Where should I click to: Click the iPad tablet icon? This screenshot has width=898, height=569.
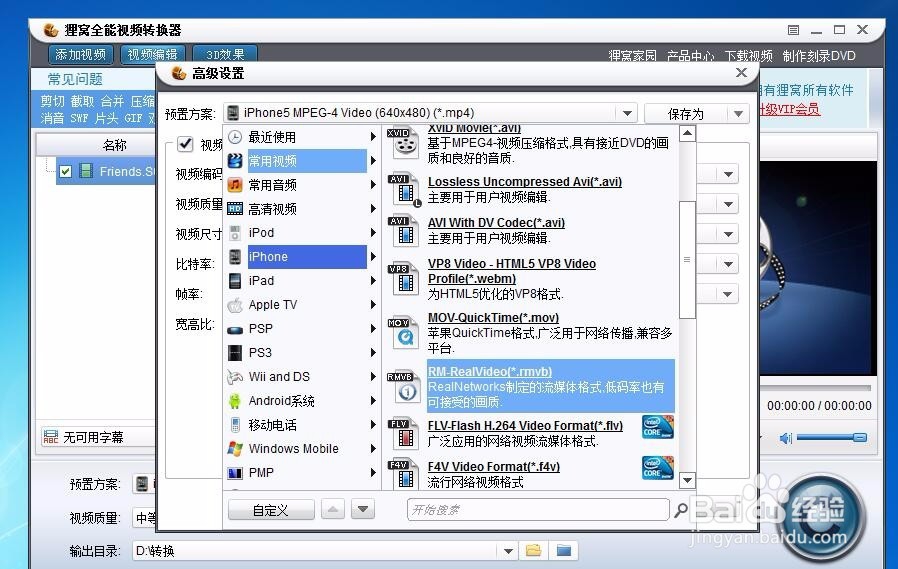pos(235,280)
